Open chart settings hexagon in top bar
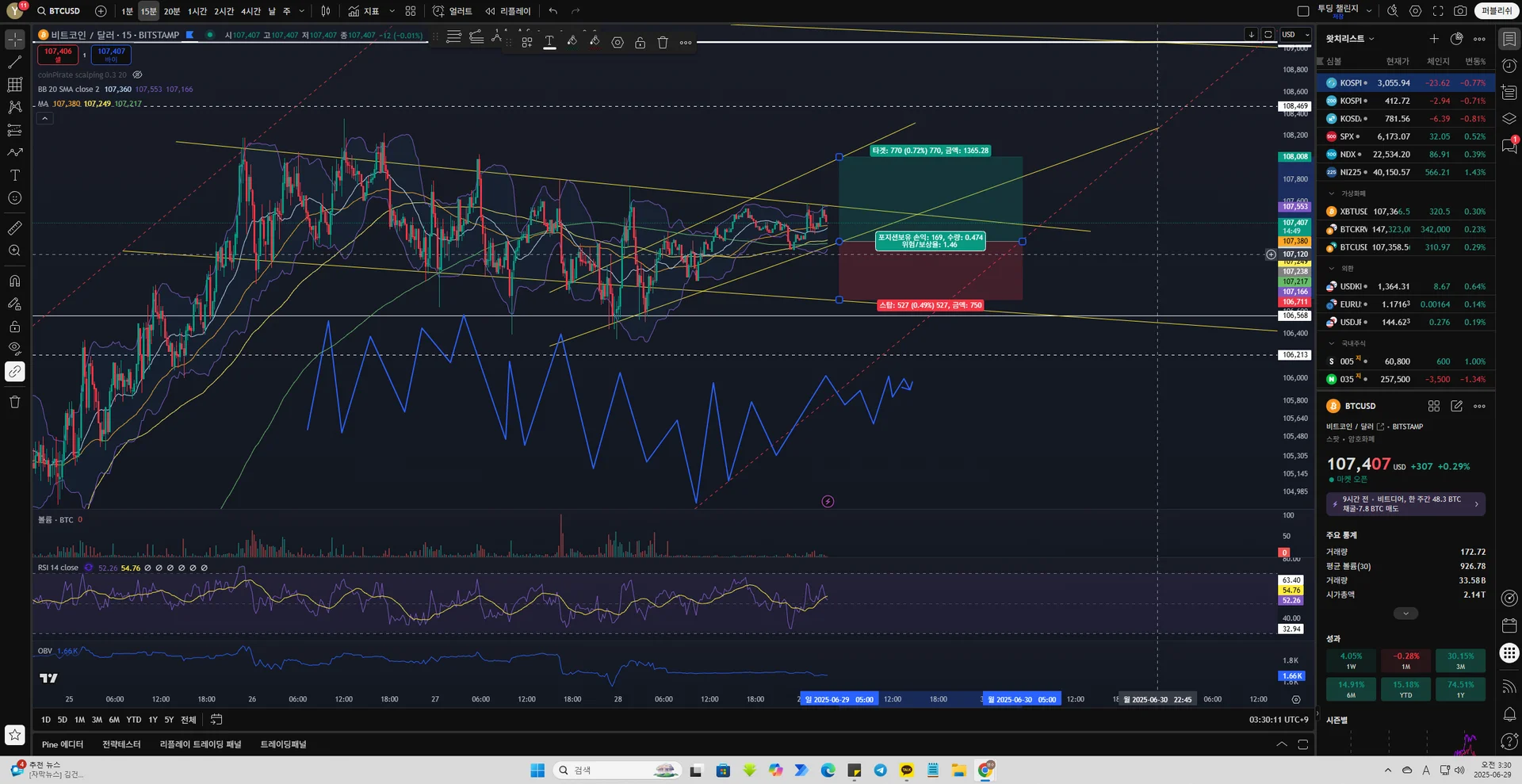1522x784 pixels. (1416, 11)
